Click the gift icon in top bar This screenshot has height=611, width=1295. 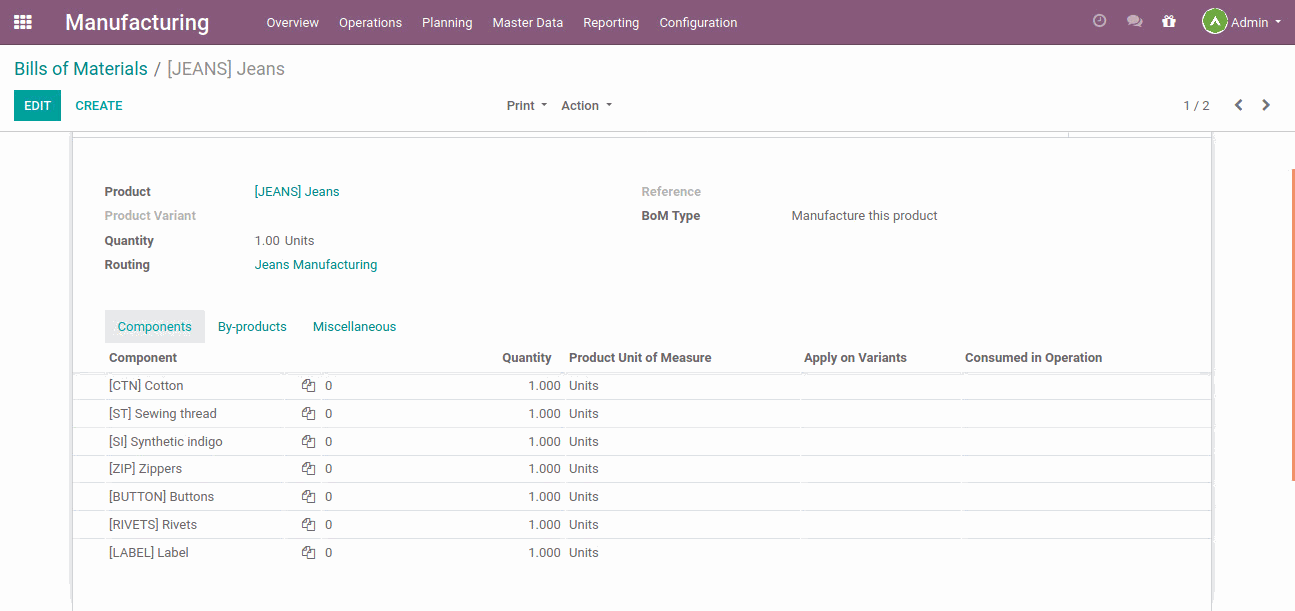(1168, 21)
